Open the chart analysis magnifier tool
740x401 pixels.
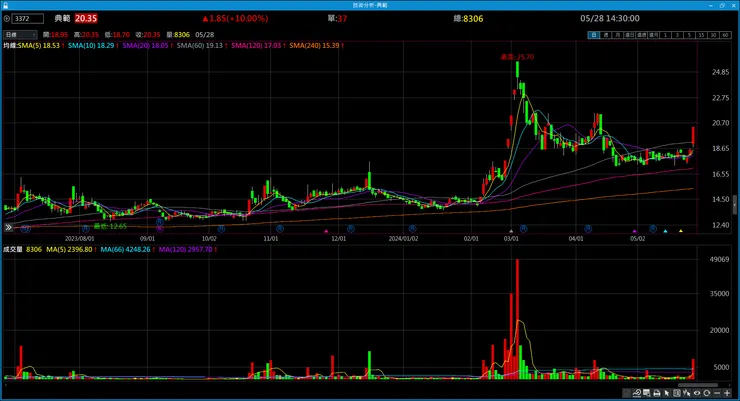pos(637,393)
